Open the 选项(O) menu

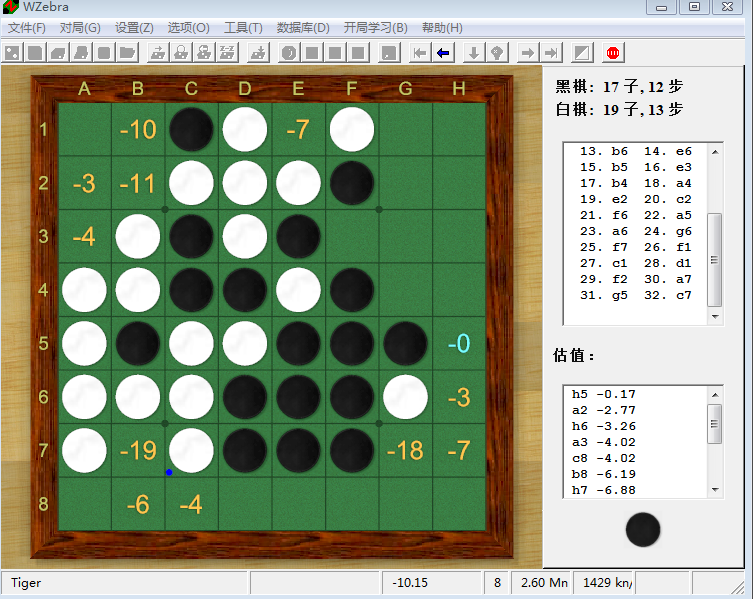point(188,28)
